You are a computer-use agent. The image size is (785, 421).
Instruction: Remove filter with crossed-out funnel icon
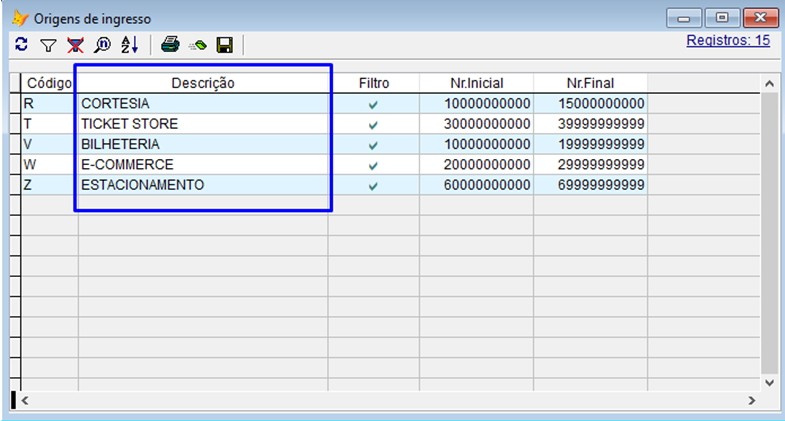[x=75, y=45]
